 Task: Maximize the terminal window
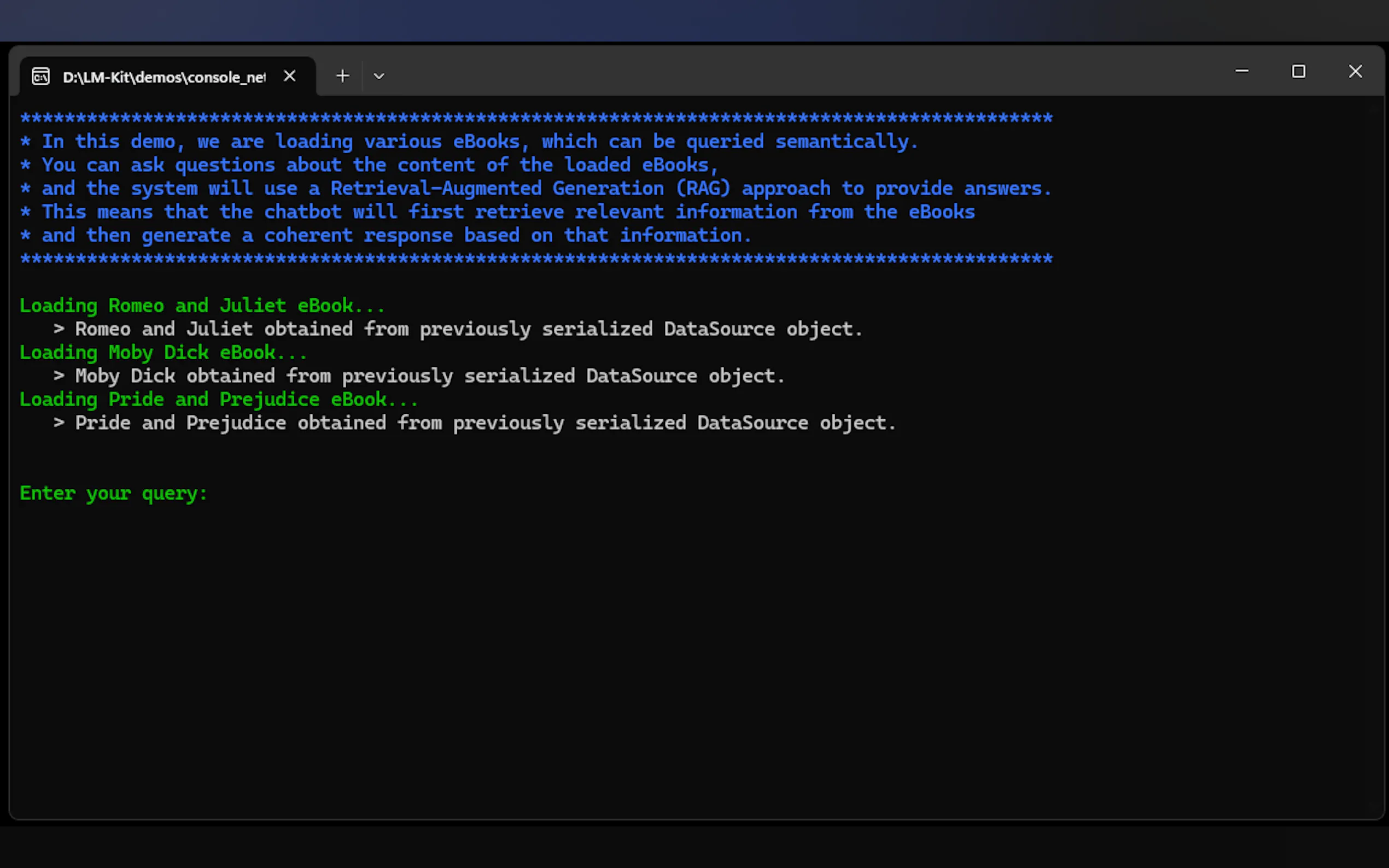pyautogui.click(x=1298, y=71)
